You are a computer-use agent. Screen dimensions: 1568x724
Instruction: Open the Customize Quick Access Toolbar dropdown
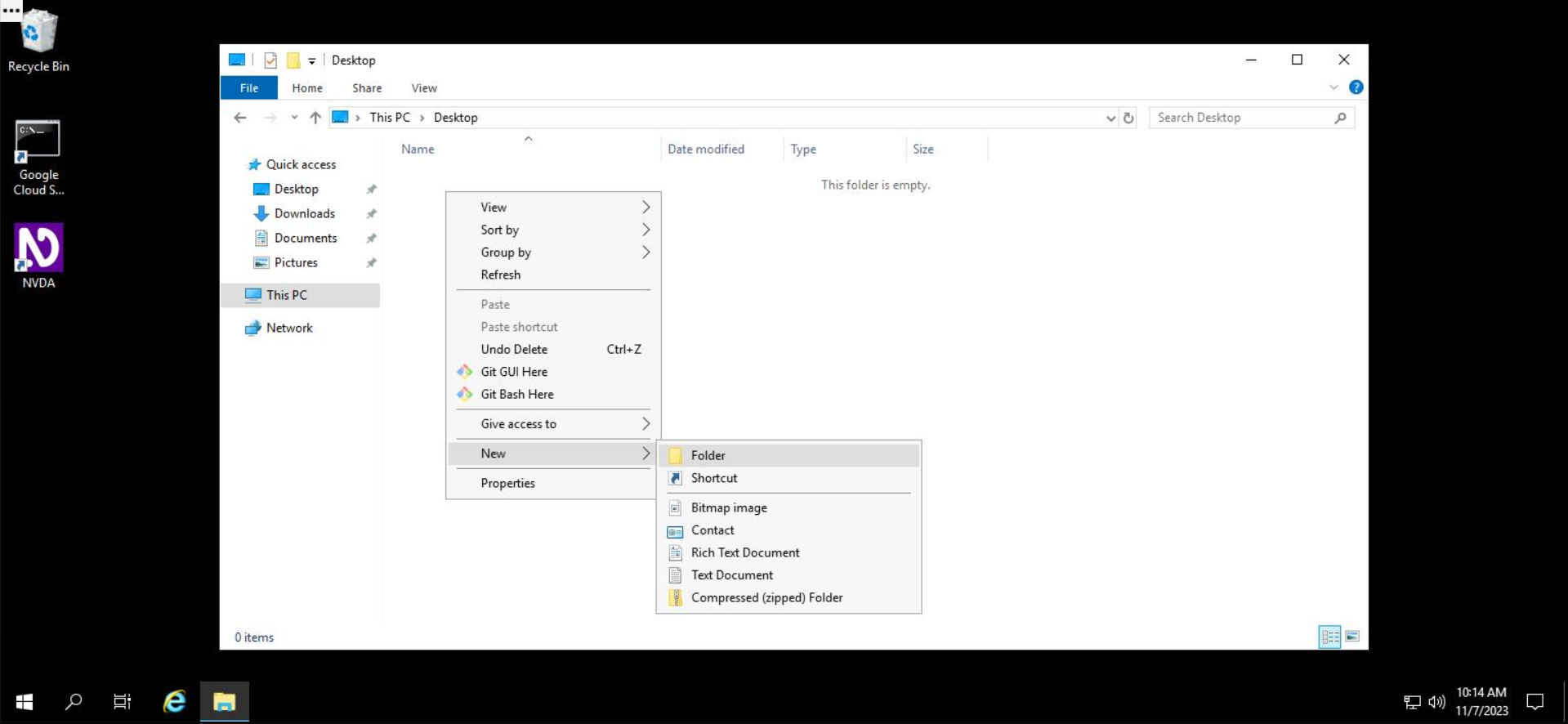click(x=312, y=61)
